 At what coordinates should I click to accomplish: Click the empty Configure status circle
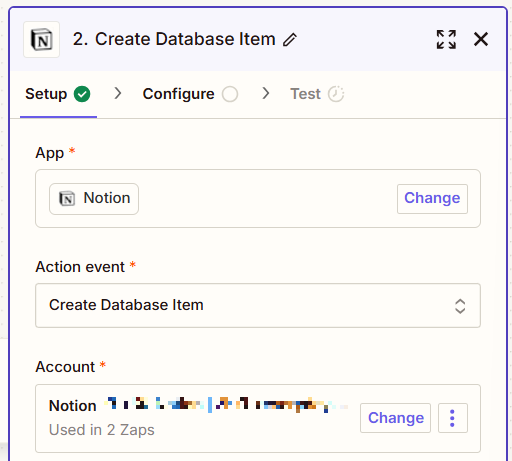tap(230, 94)
